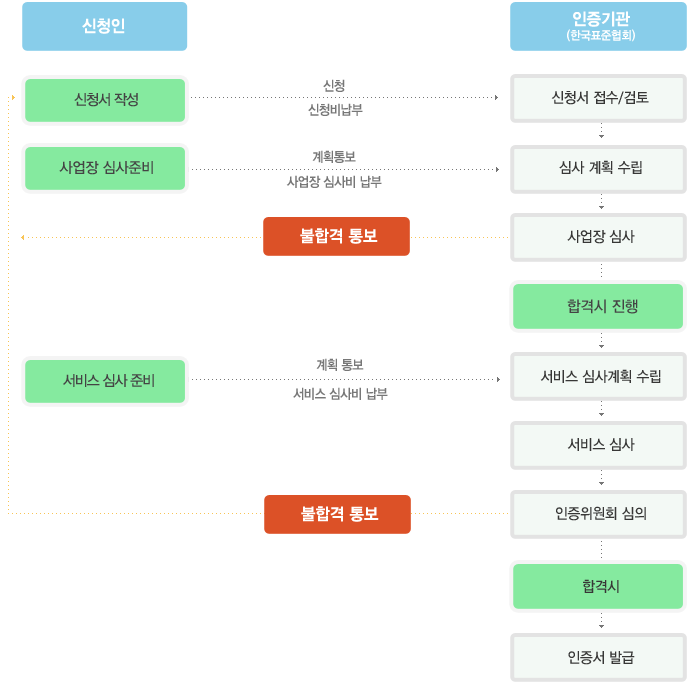Click the 사업장 심사 box

598,237
